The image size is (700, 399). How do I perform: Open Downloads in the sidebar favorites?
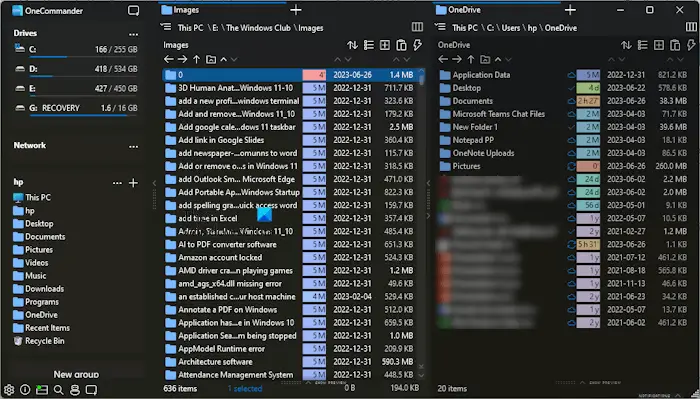tap(39, 289)
